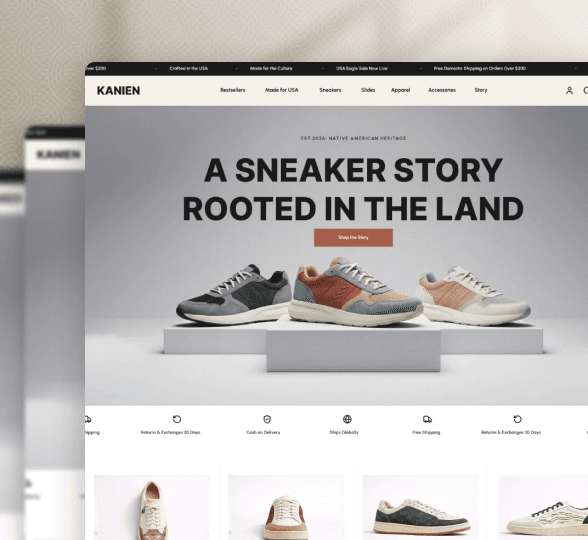Visit the Story page link
Screen dimensions: 588x540
tap(481, 90)
